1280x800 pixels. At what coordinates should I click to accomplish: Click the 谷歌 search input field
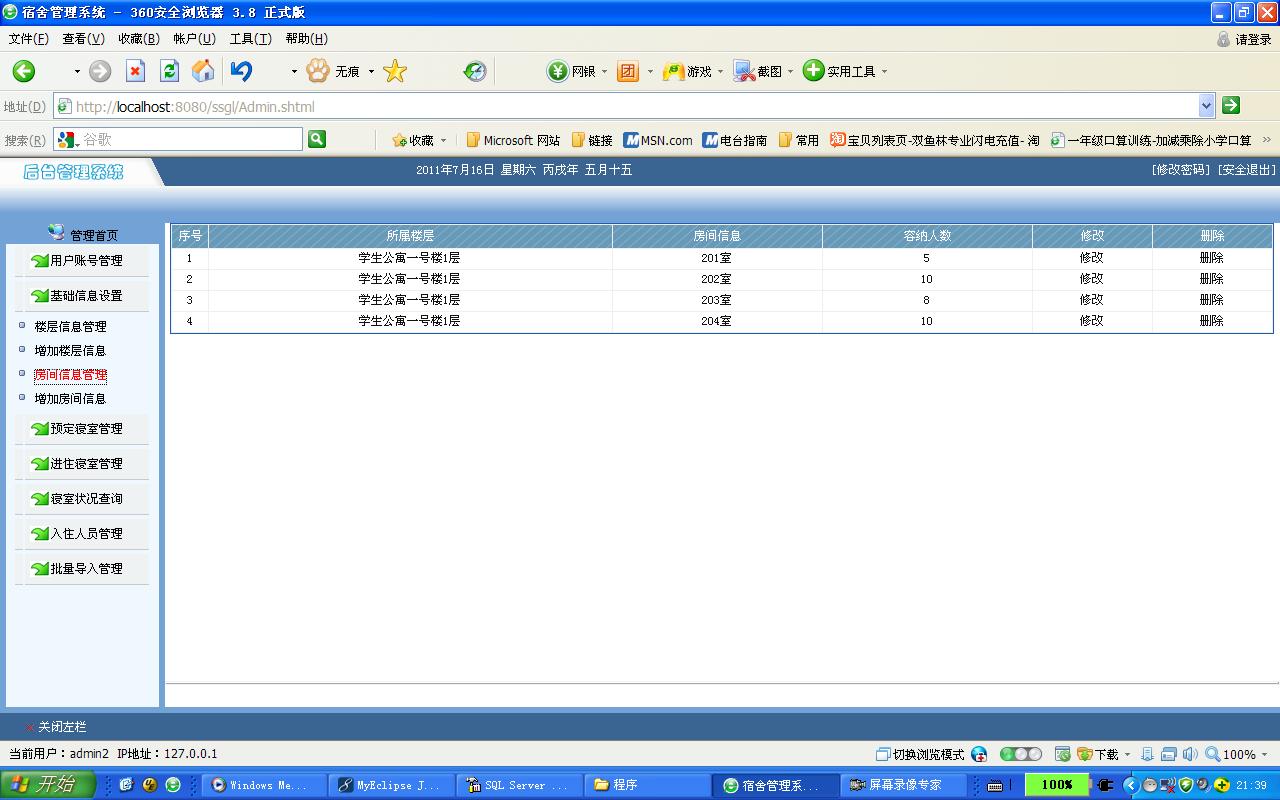coord(190,140)
